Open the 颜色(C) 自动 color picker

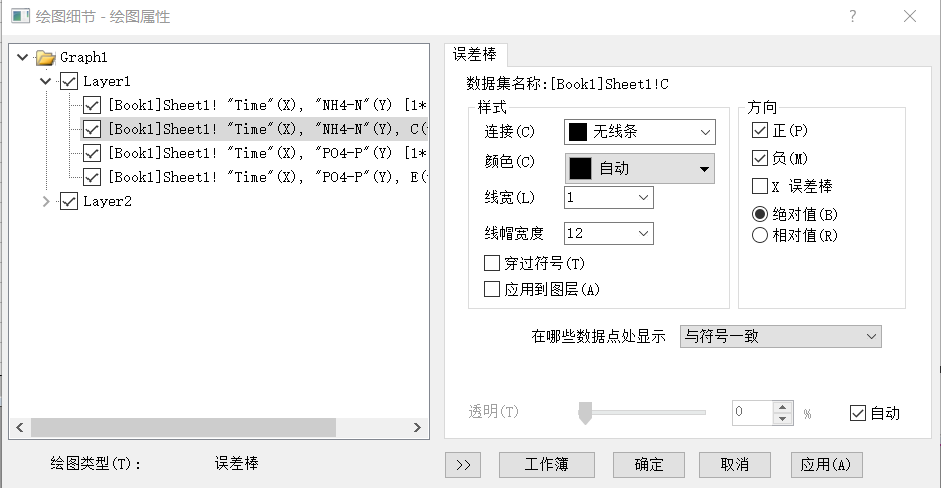640,169
